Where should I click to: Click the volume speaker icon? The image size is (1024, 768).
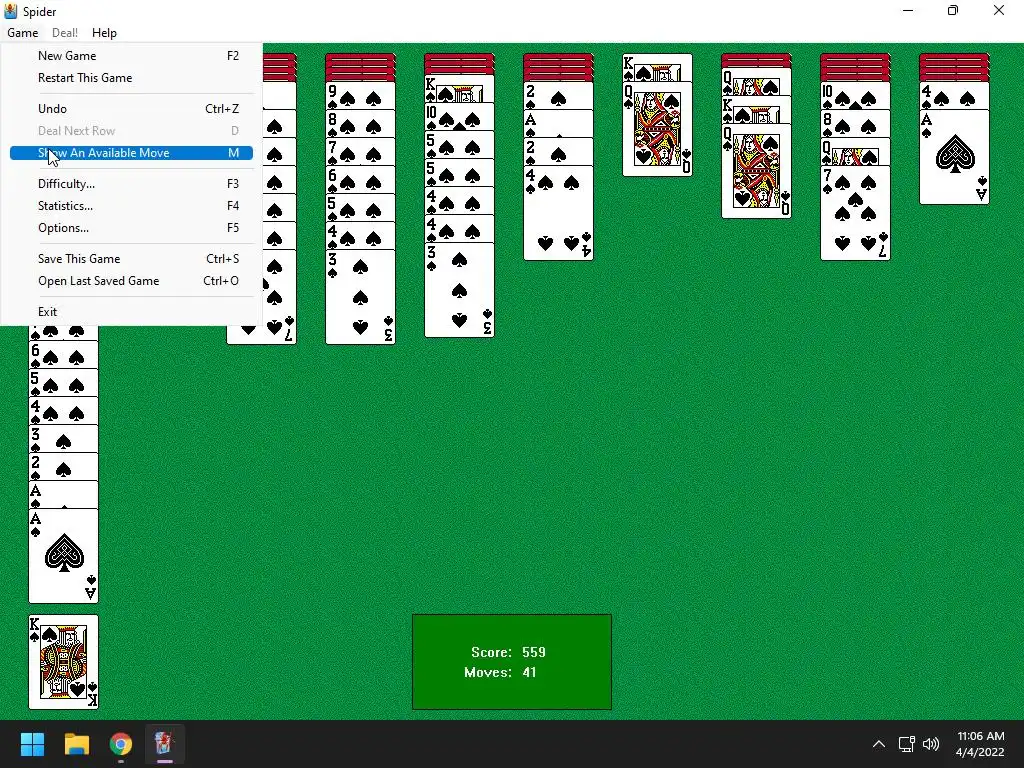[931, 744]
